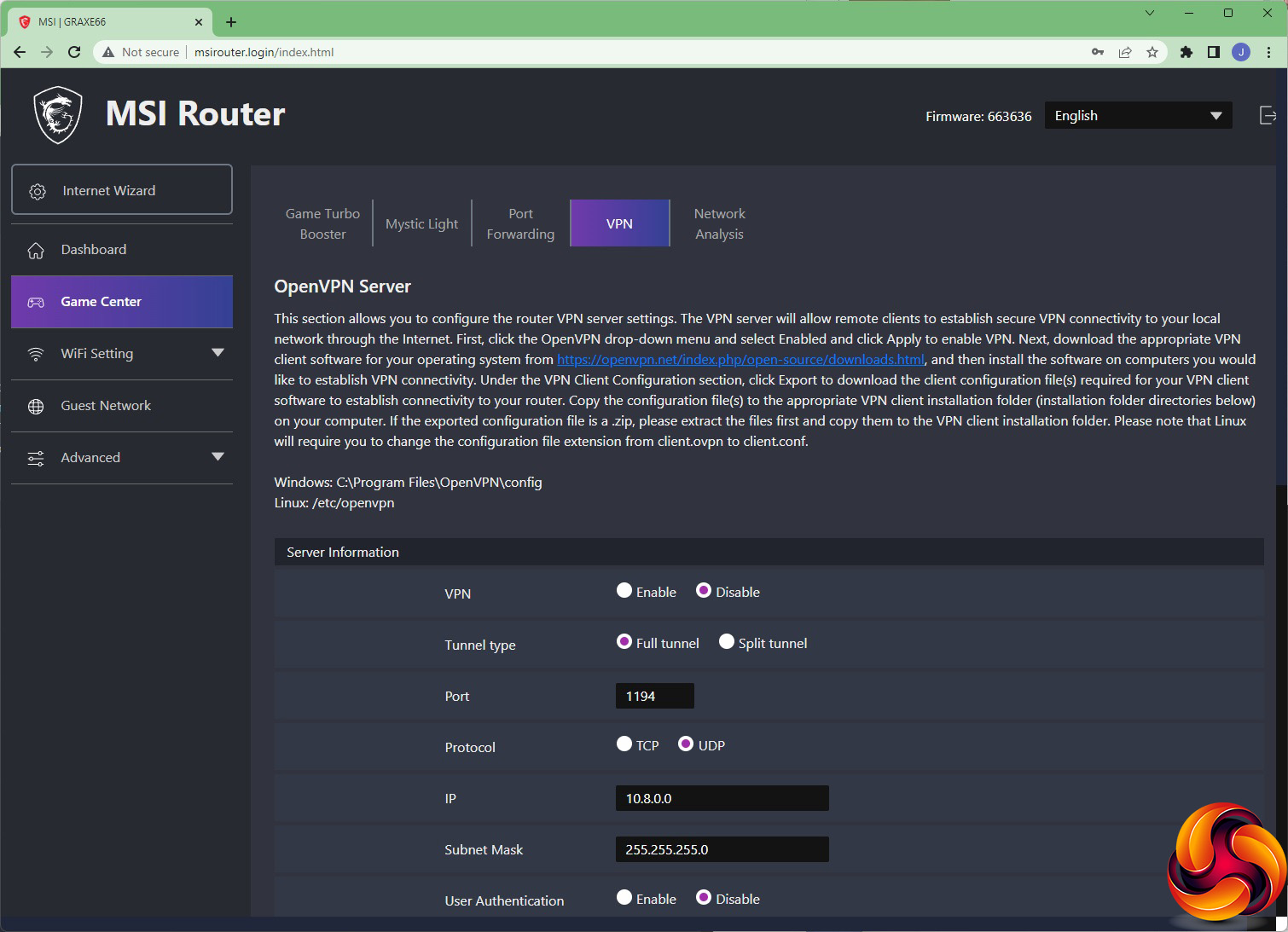The height and width of the screenshot is (932, 1288).
Task: Select TCP protocol radio button
Action: (624, 744)
